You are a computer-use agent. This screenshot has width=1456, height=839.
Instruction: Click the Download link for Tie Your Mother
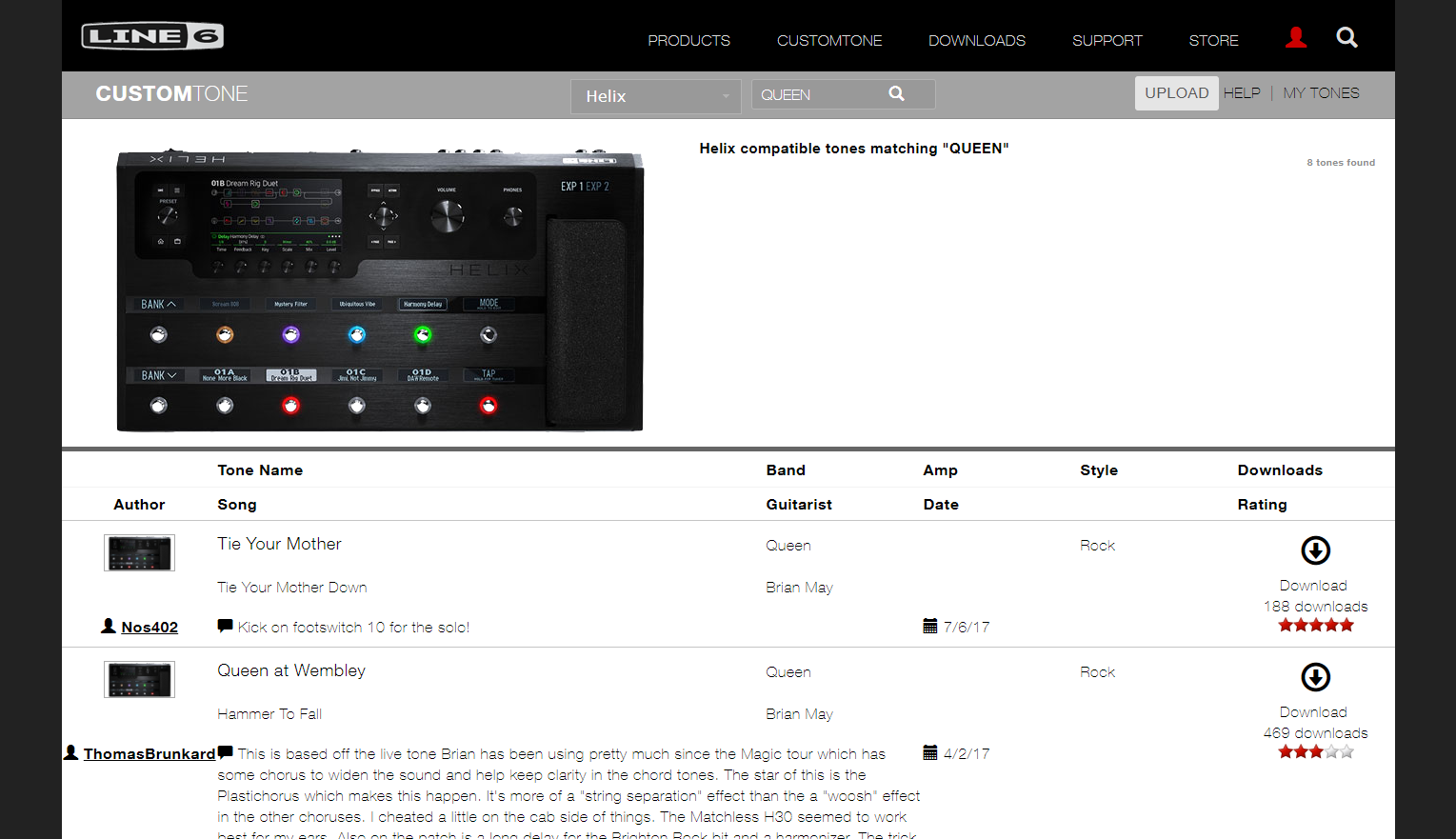1313,586
